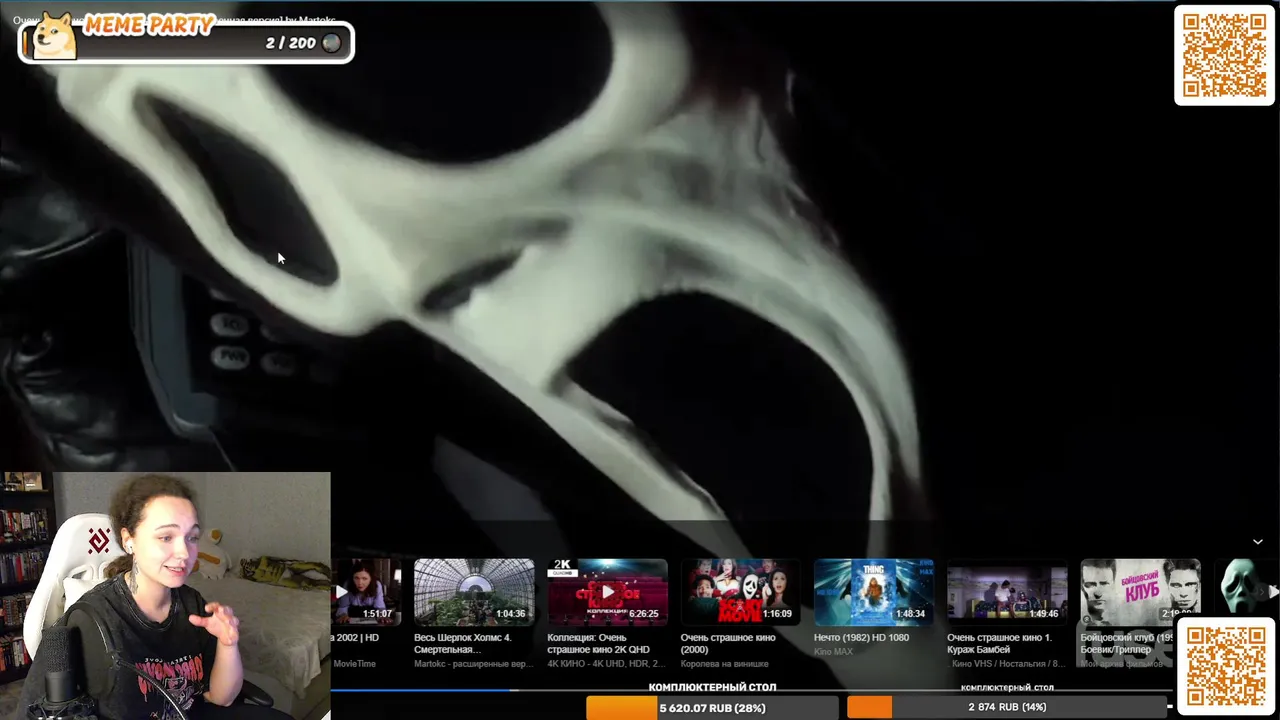Click title 'Очень страшное кино 1. Кураж Бамбей'

coord(999,643)
